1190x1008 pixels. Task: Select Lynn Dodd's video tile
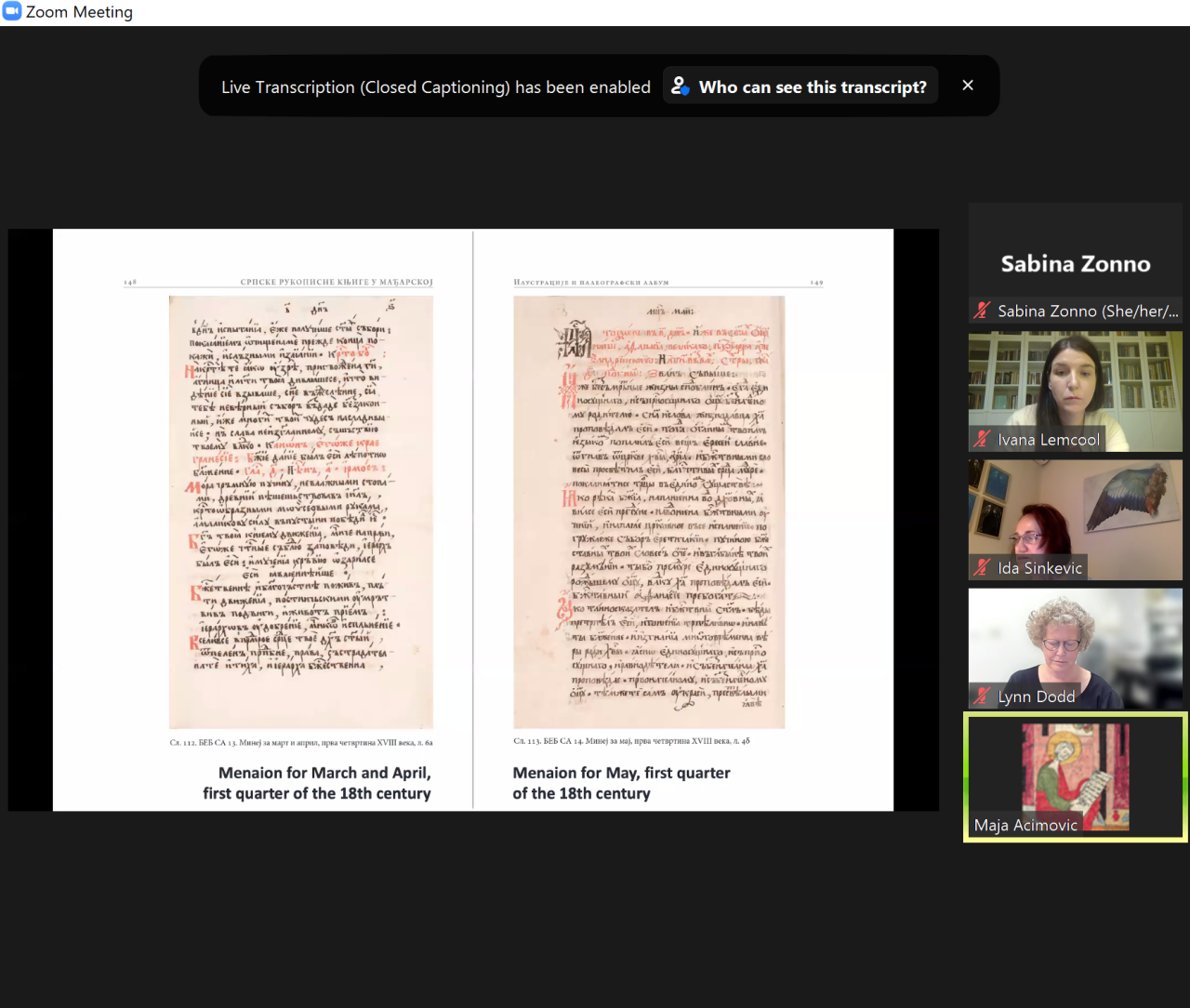tap(1076, 648)
